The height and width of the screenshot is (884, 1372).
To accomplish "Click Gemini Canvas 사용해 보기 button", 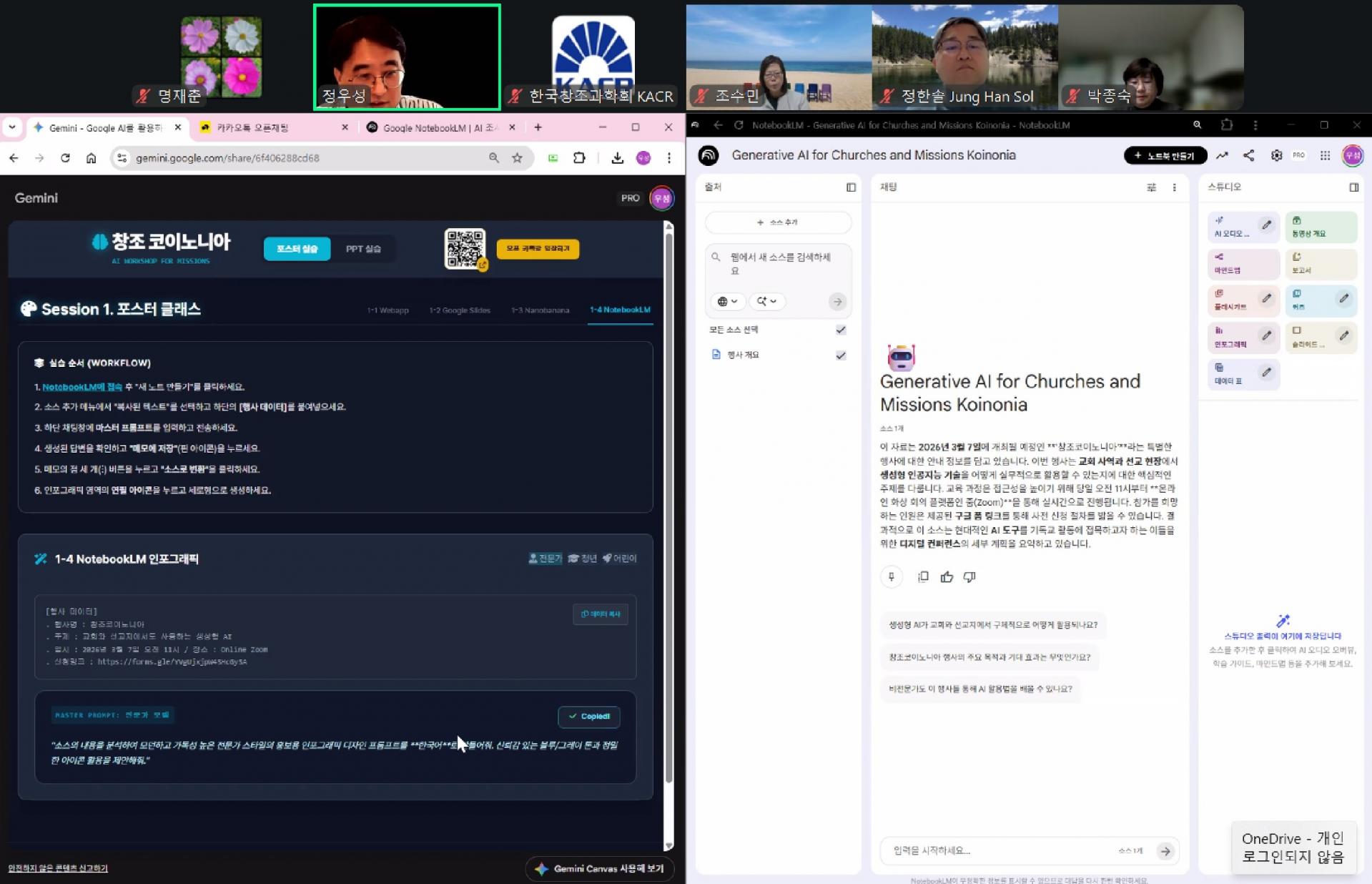I will (x=600, y=869).
